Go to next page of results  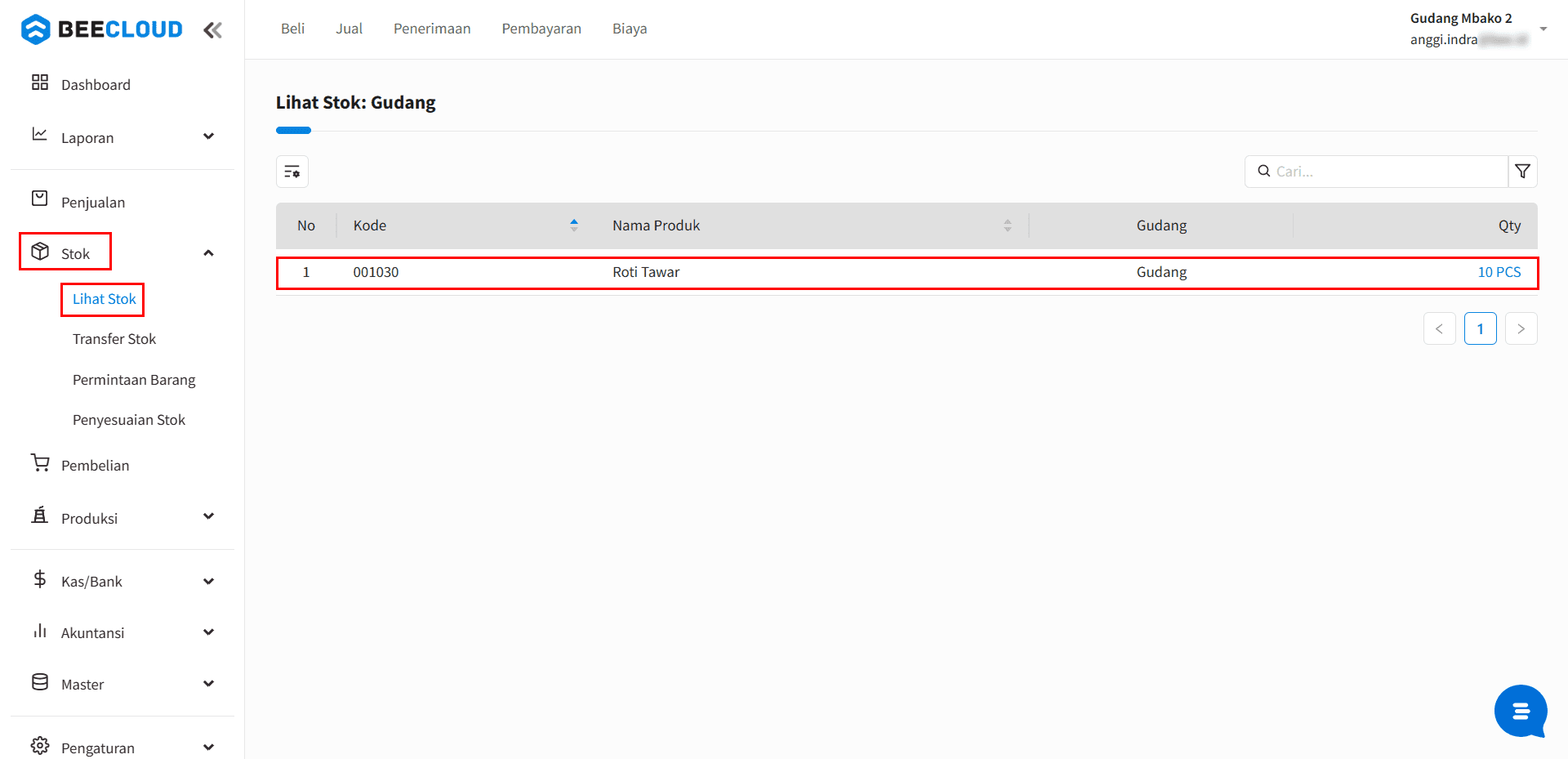tap(1521, 328)
